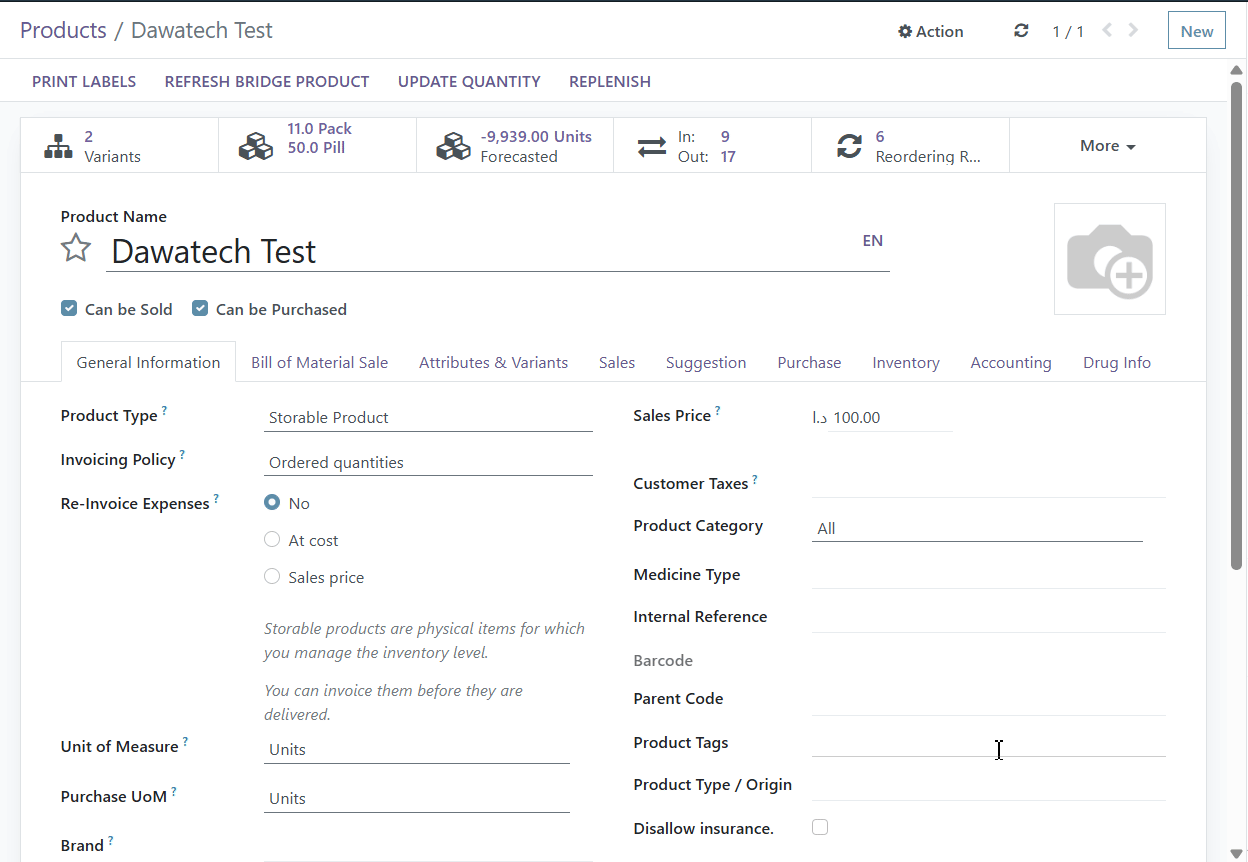
Task: Show help tooltip for Product Type
Action: click(x=164, y=411)
